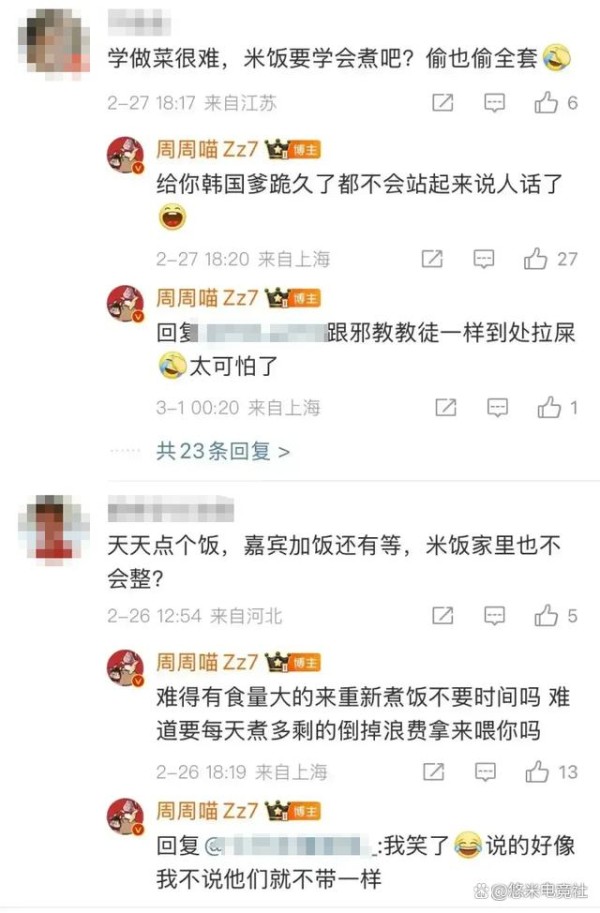The height and width of the screenshot is (913, 600).
Task: Tap 周周喵Zz7 avatar on last reply
Action: click(x=125, y=816)
